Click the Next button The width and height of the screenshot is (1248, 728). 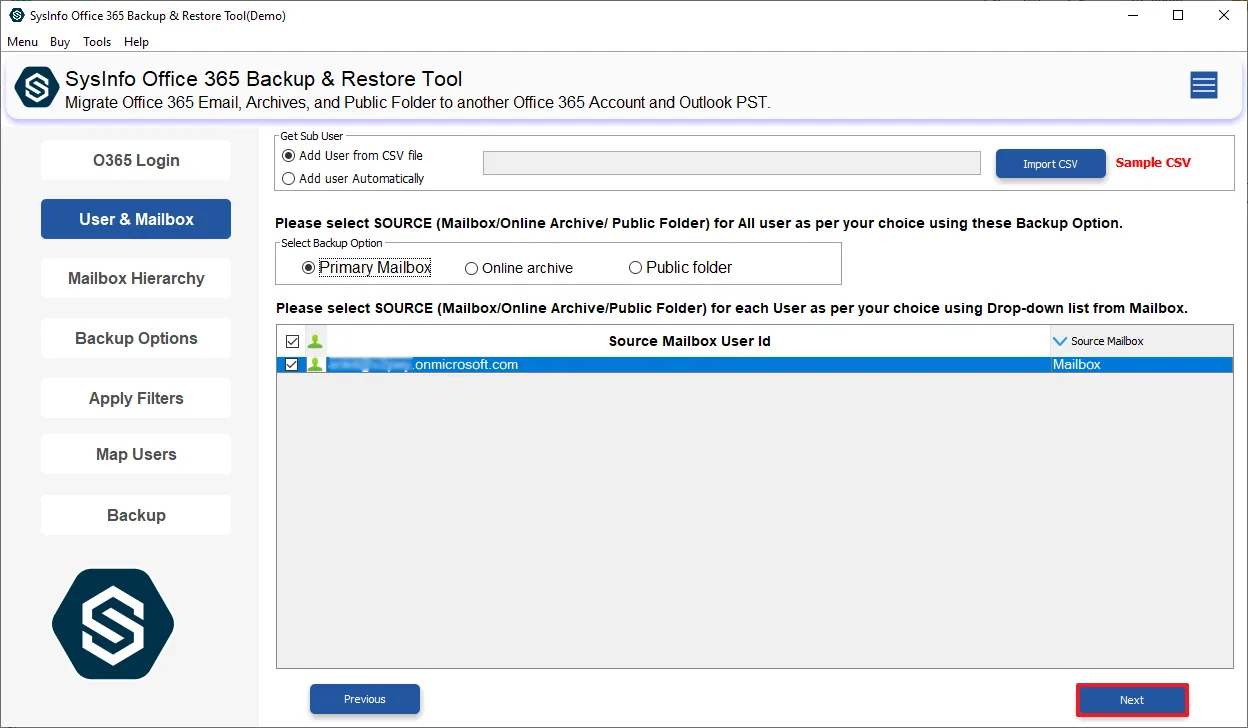[1132, 700]
